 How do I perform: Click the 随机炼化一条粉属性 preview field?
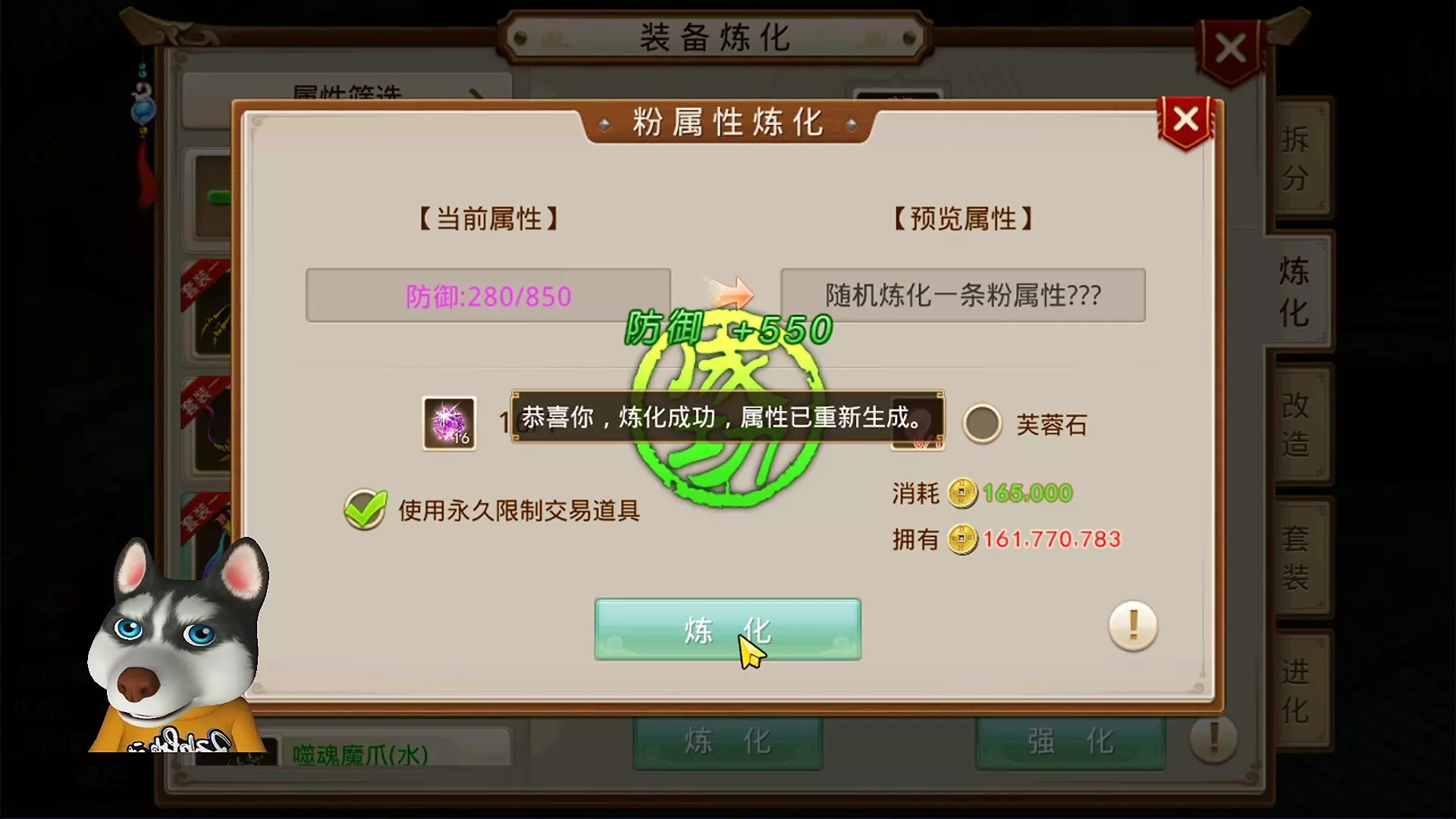[x=963, y=295]
